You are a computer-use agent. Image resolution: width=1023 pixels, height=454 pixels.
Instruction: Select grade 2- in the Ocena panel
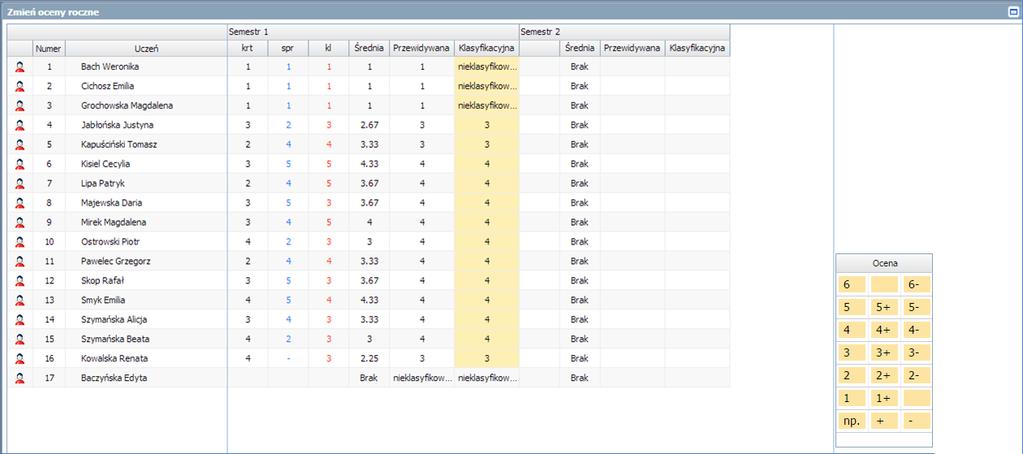coord(917,375)
